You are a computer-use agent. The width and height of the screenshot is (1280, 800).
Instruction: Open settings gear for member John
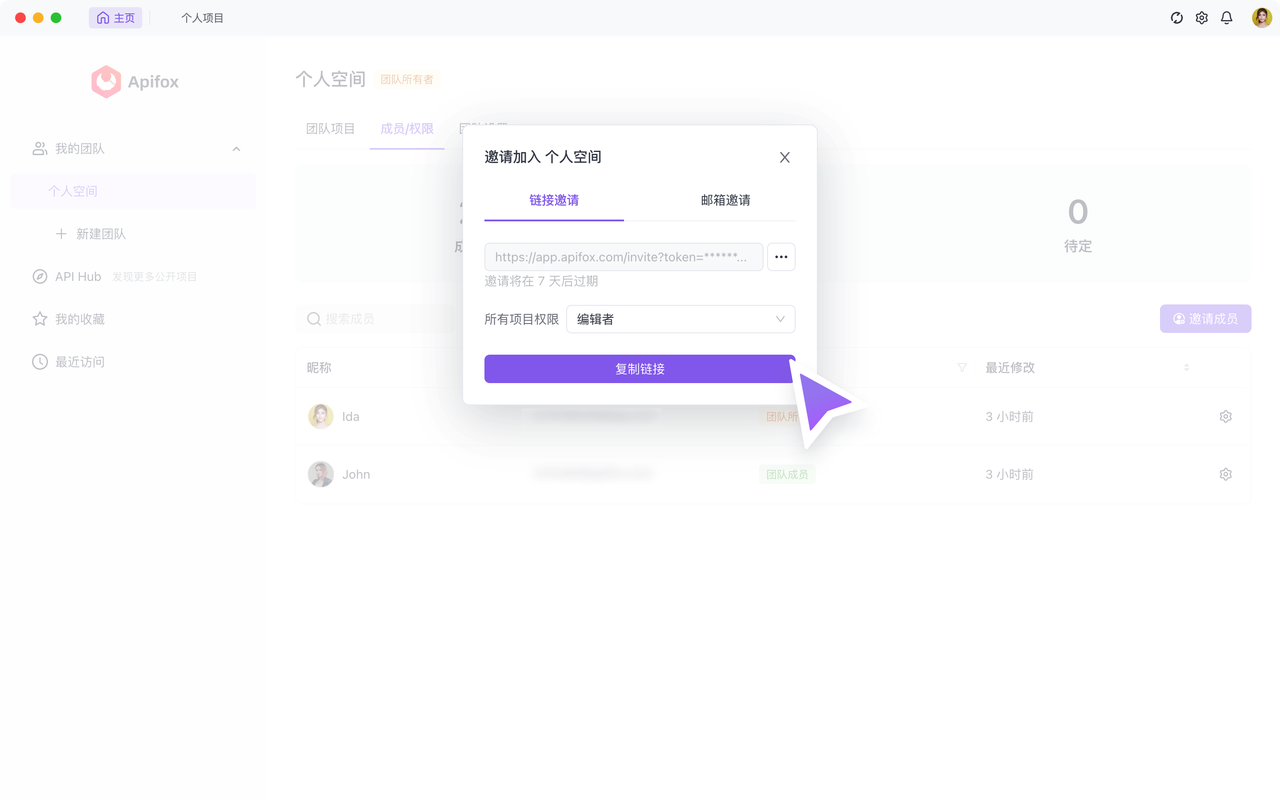coord(1226,475)
